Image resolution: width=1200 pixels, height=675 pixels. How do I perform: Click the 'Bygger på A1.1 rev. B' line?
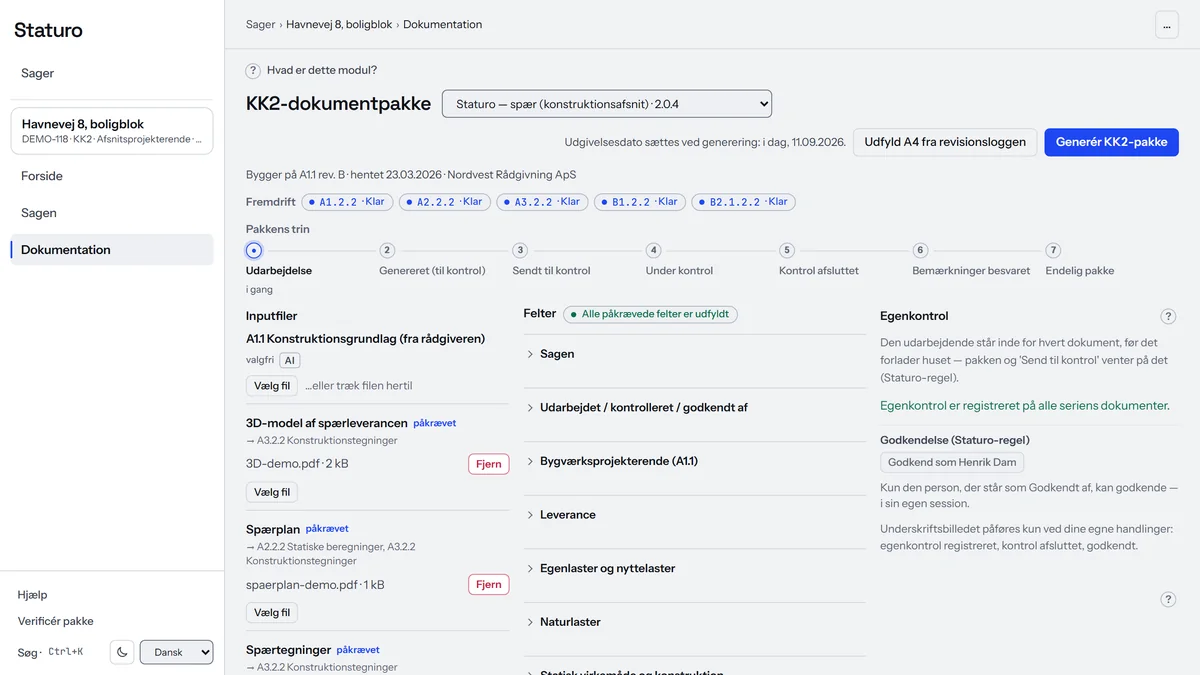tap(411, 175)
